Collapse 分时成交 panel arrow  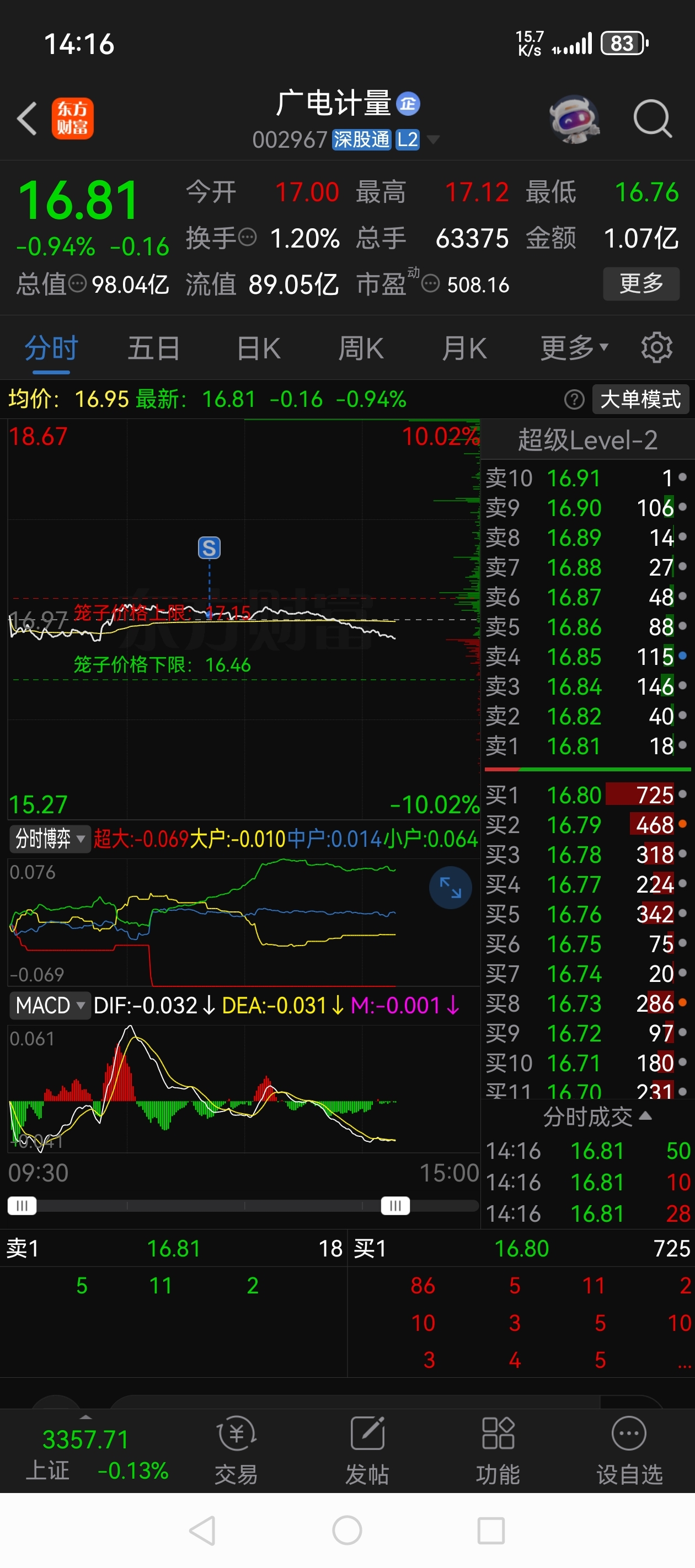click(x=646, y=1116)
